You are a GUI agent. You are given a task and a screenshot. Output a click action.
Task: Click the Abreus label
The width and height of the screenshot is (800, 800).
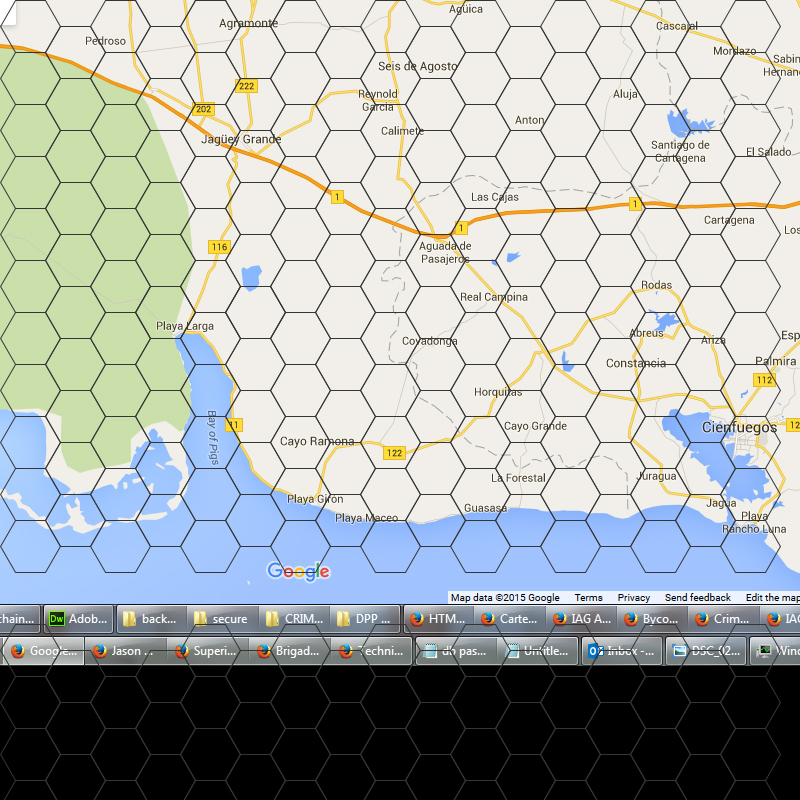click(x=646, y=333)
